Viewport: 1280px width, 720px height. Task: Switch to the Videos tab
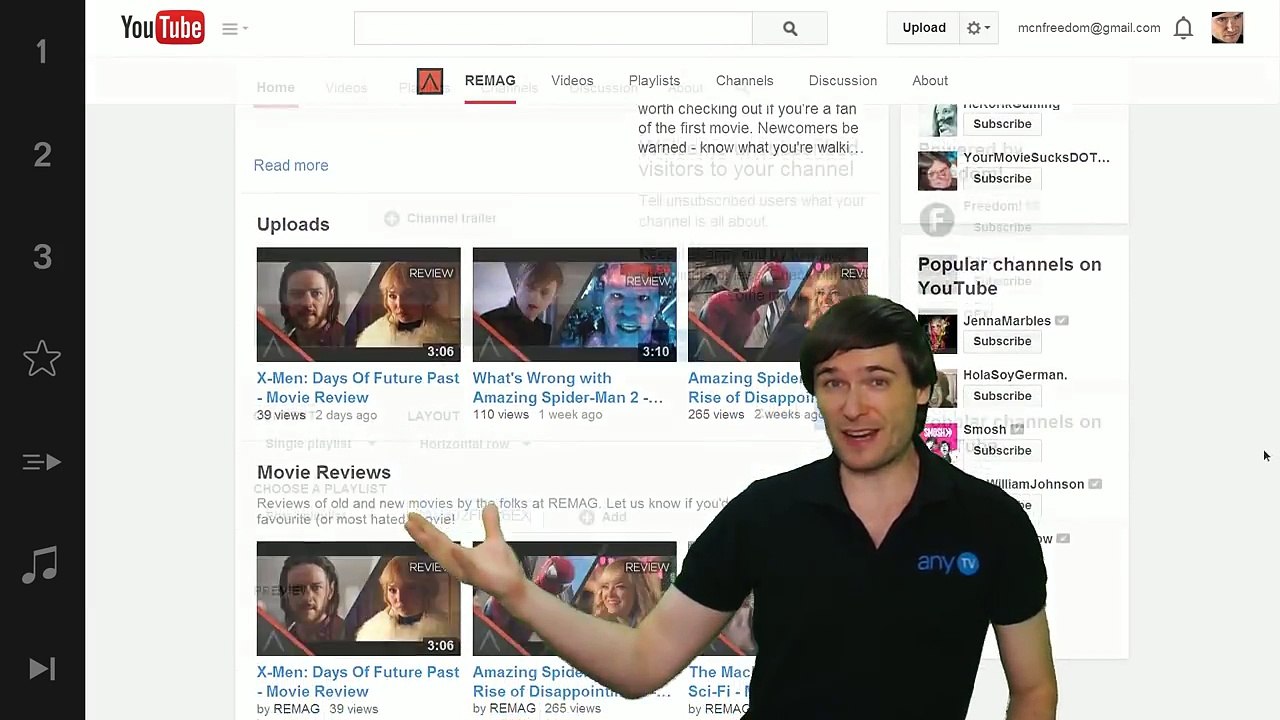tap(572, 81)
